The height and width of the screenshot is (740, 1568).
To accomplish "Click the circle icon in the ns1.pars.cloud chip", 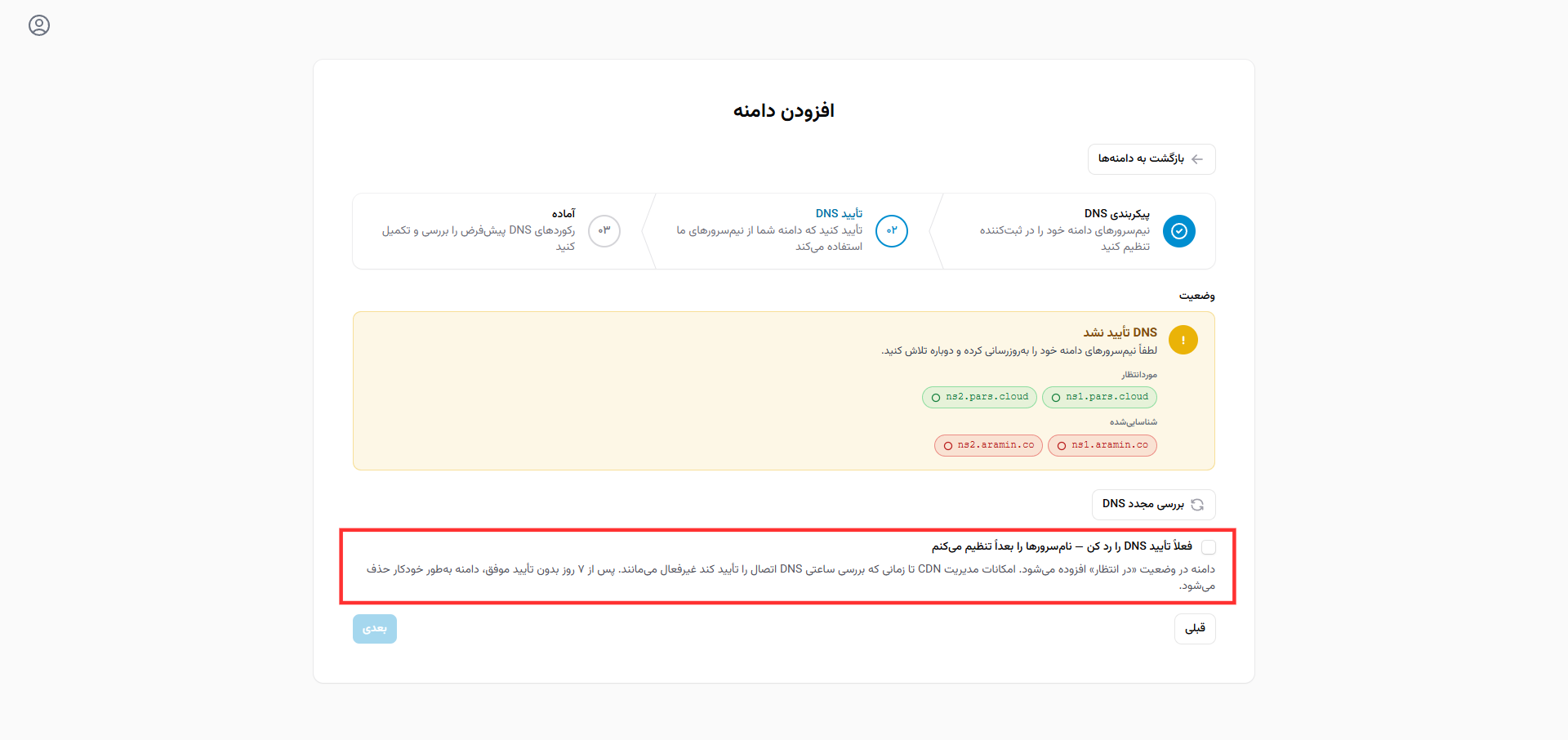I will pyautogui.click(x=1056, y=398).
